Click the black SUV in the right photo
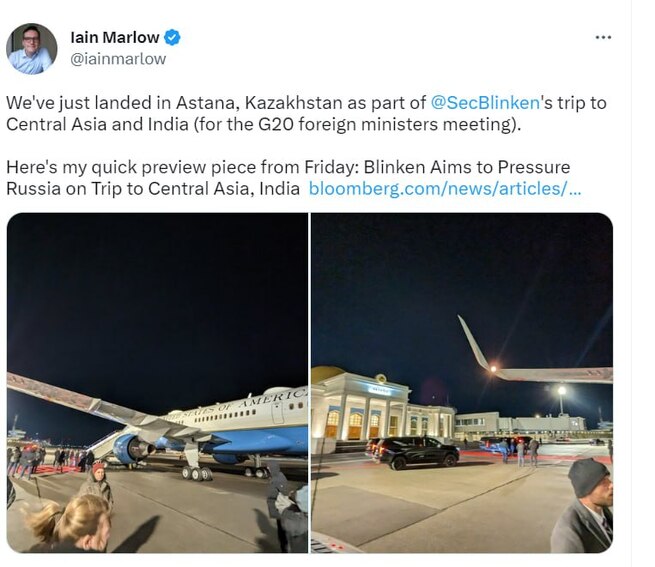 (414, 453)
